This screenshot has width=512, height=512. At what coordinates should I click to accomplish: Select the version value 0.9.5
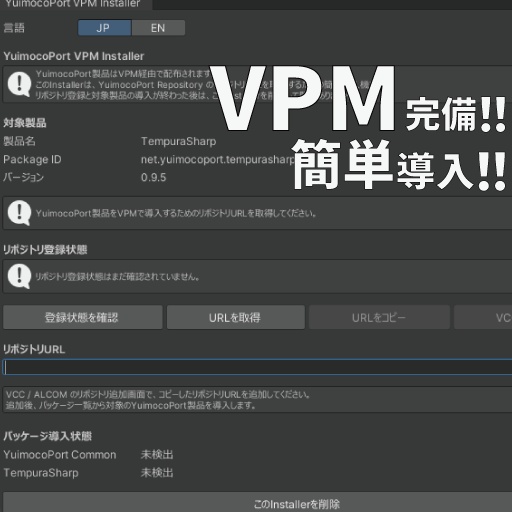[x=153, y=177]
